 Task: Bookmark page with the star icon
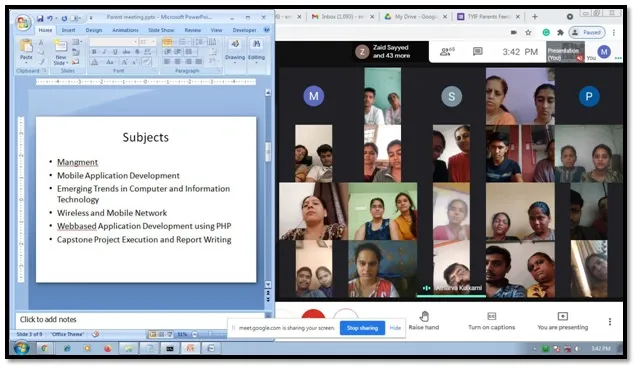point(528,33)
